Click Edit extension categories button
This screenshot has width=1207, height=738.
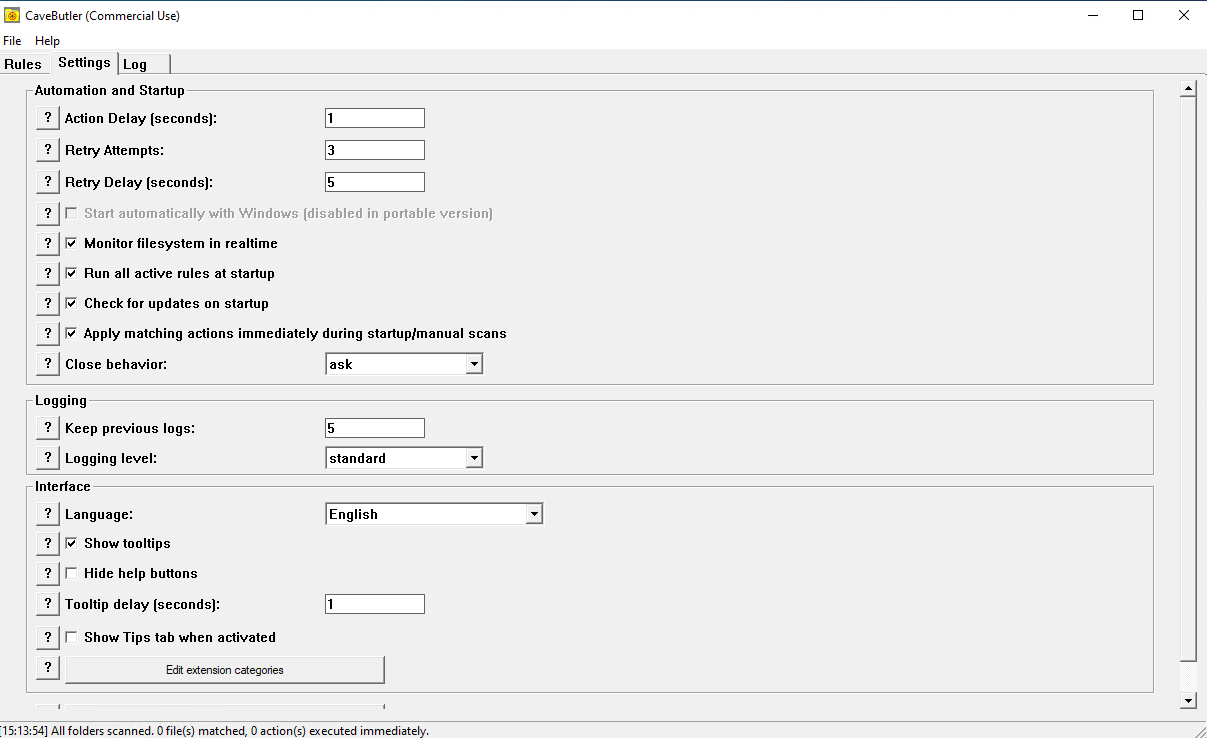225,670
